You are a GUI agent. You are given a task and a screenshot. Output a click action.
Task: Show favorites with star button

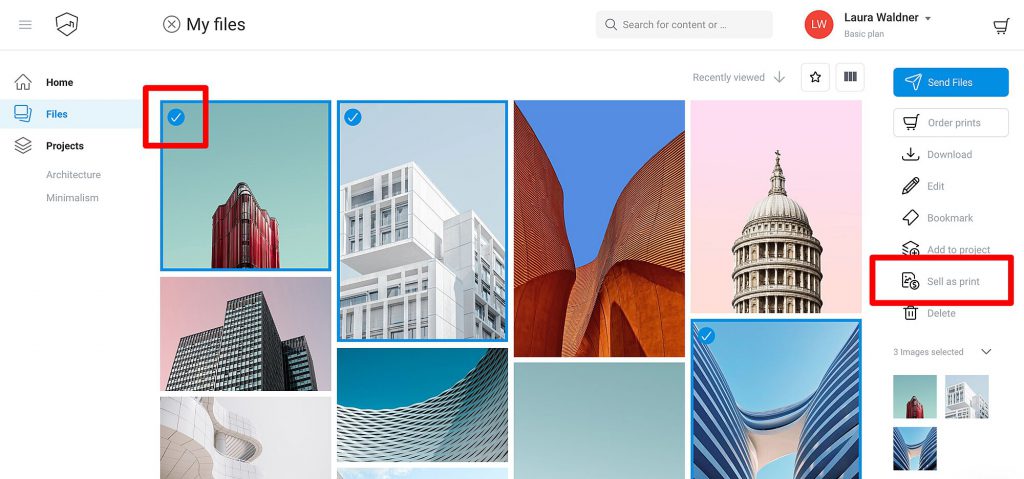(x=815, y=77)
